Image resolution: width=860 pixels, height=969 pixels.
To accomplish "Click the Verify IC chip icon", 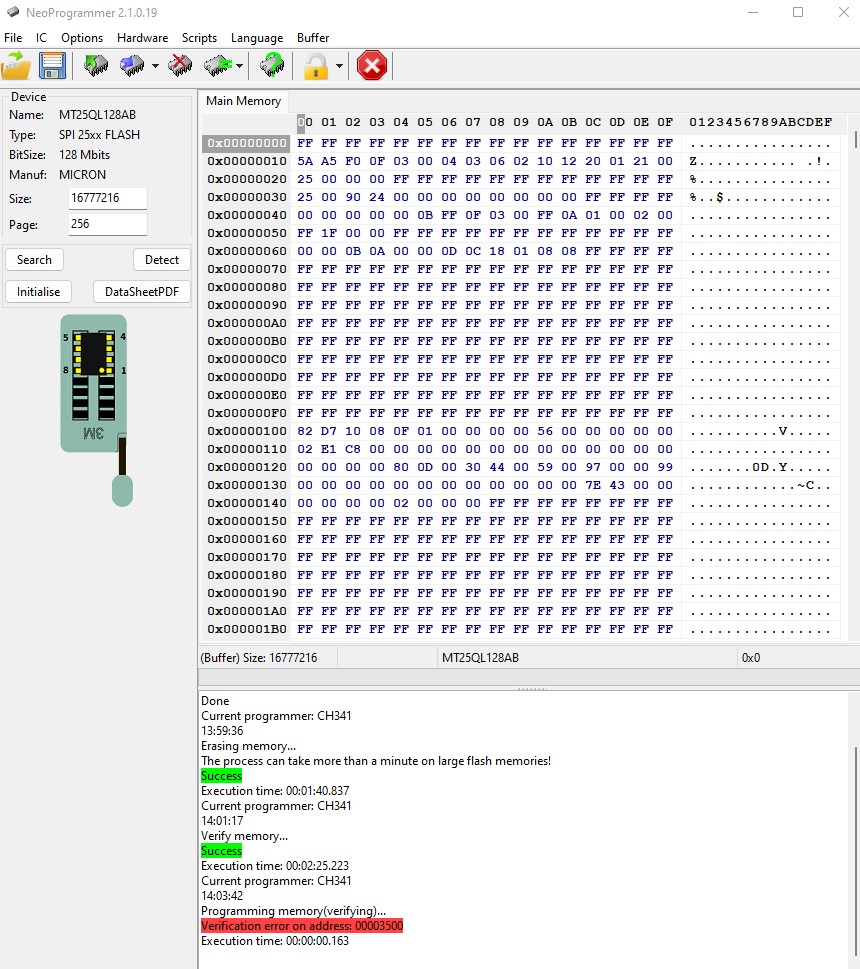I will coord(217,66).
